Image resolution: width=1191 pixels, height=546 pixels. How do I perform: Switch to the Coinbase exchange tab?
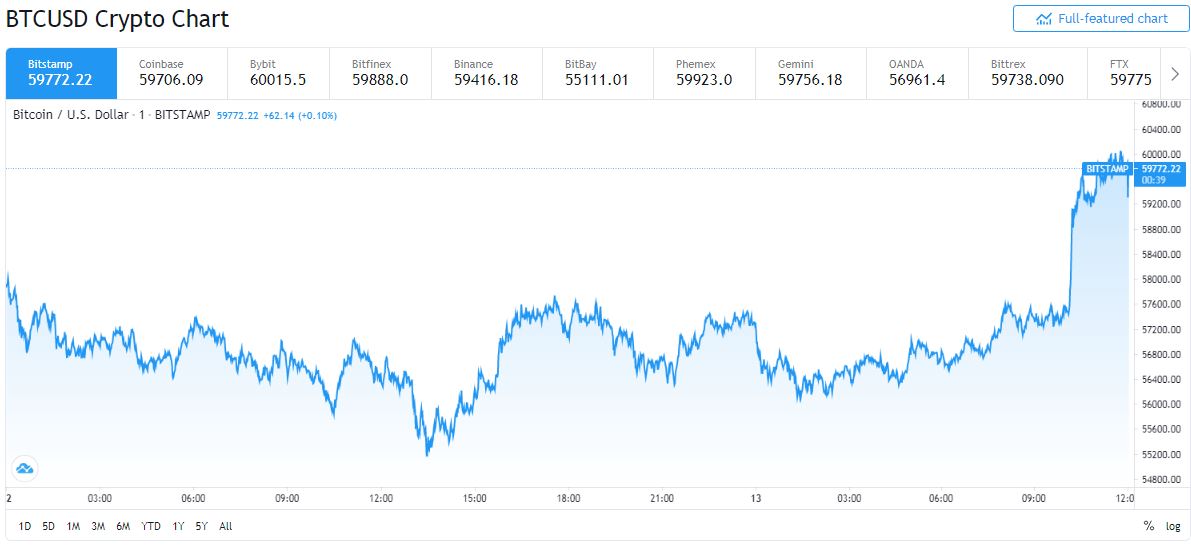171,73
